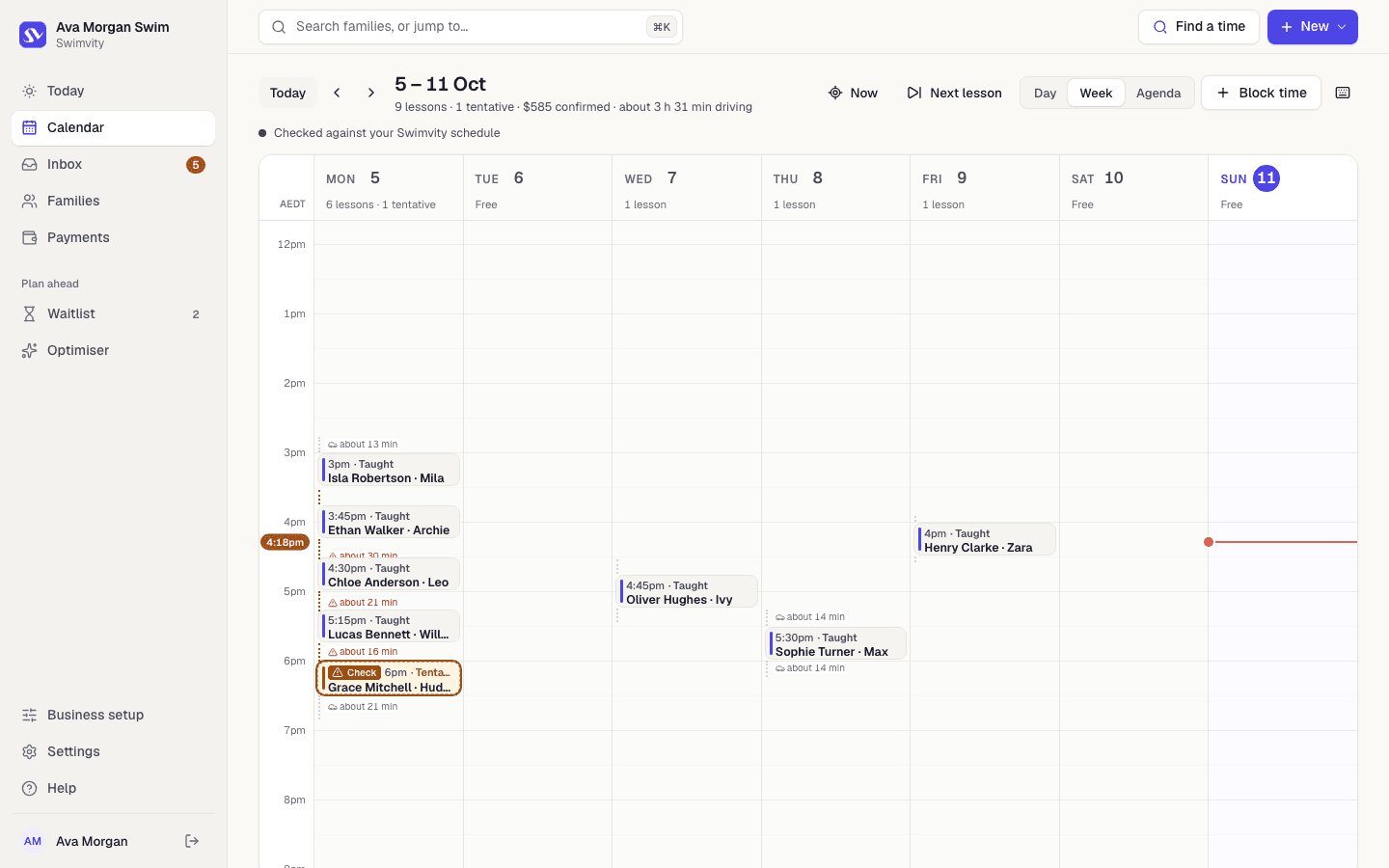Screen dimensions: 1389x868
Task: Switch to Day view
Action: click(x=1045, y=93)
